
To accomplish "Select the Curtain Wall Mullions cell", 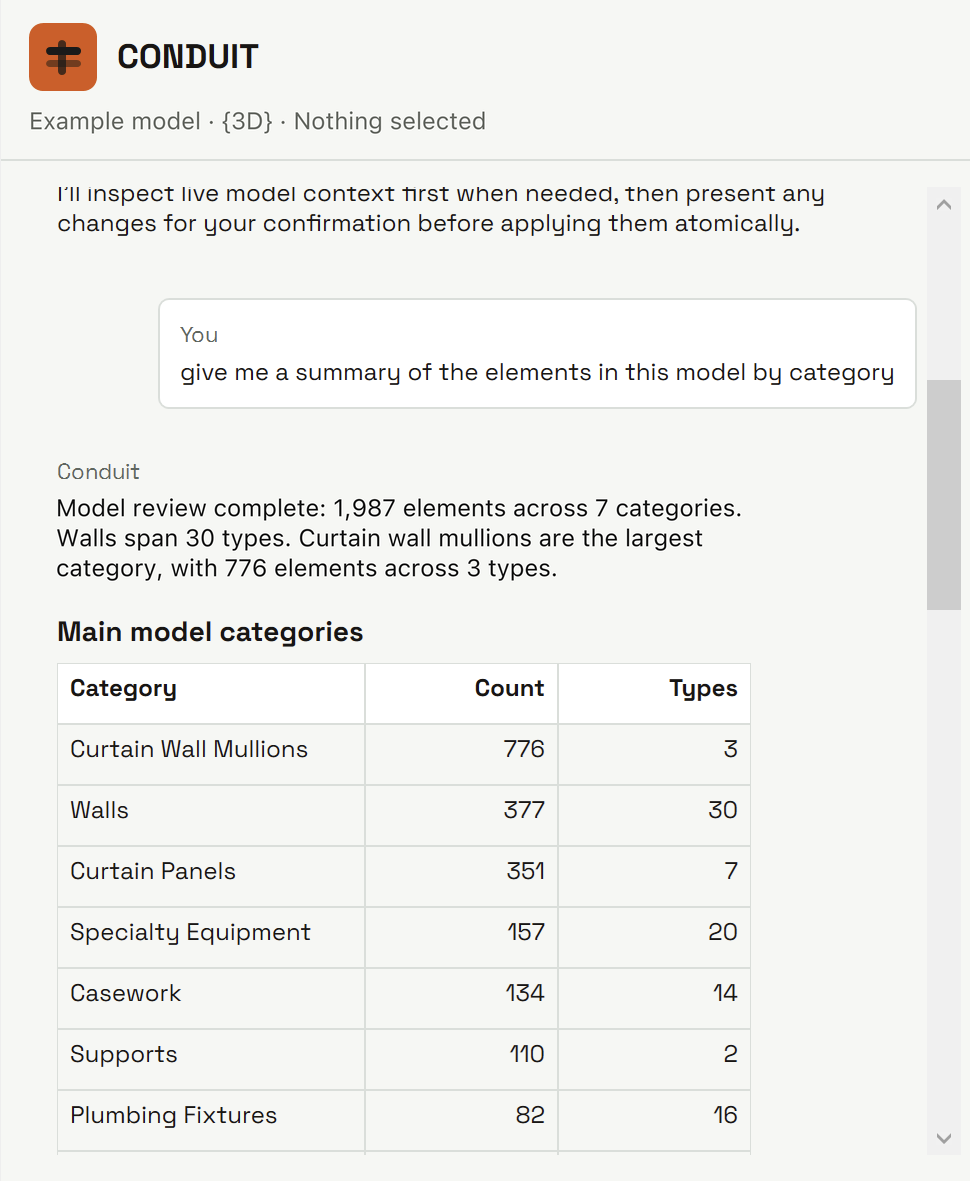I will tap(212, 755).
